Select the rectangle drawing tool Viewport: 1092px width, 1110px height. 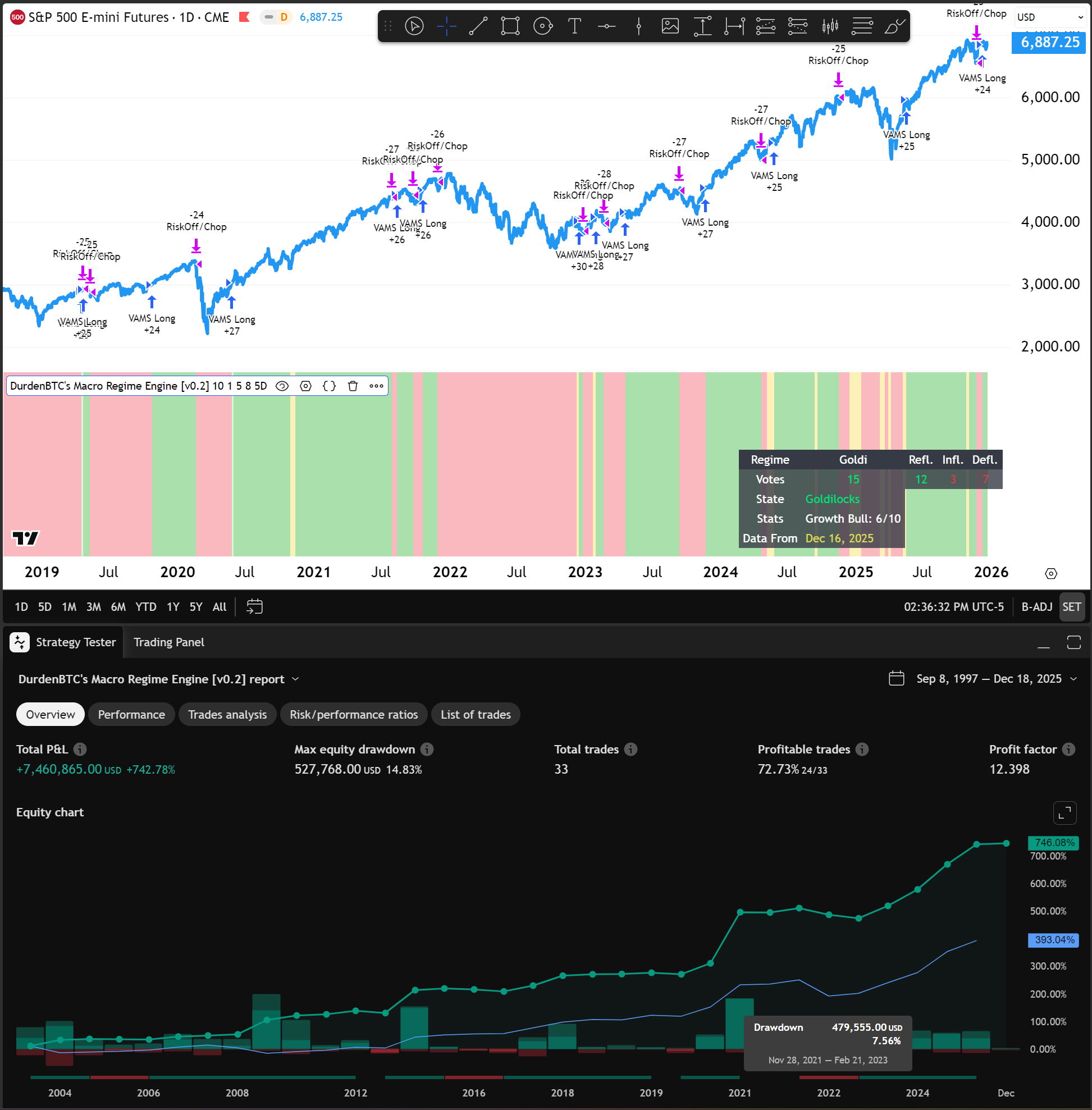(x=510, y=26)
